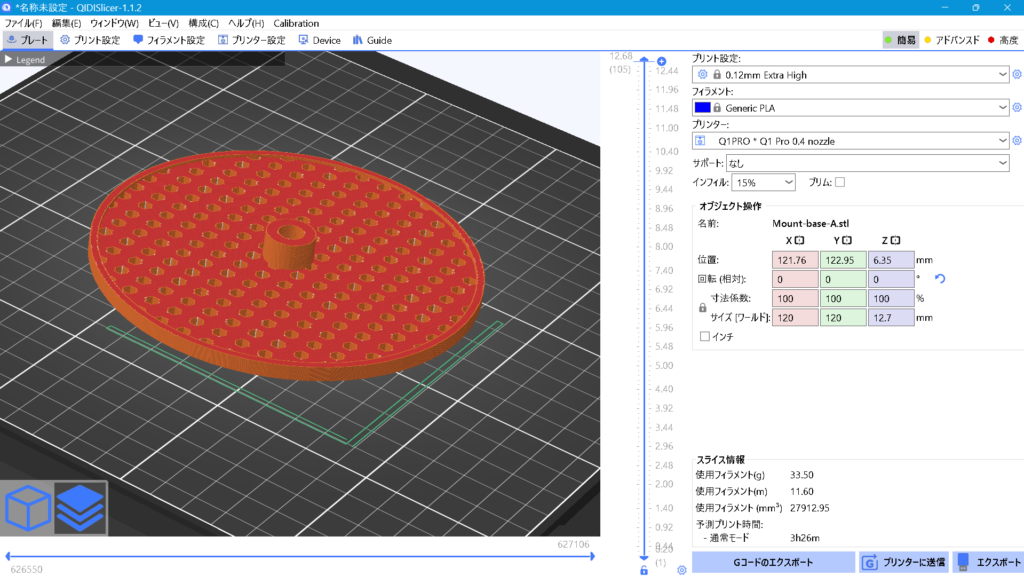Click the layer slider lock icon
This screenshot has height=576, width=1024.
pyautogui.click(x=644, y=570)
